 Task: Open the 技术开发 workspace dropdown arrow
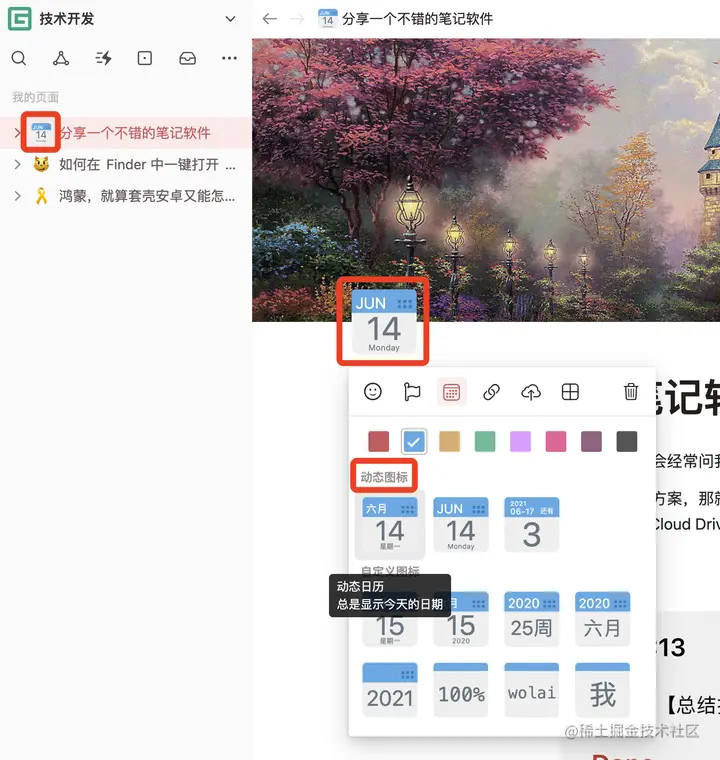point(230,19)
